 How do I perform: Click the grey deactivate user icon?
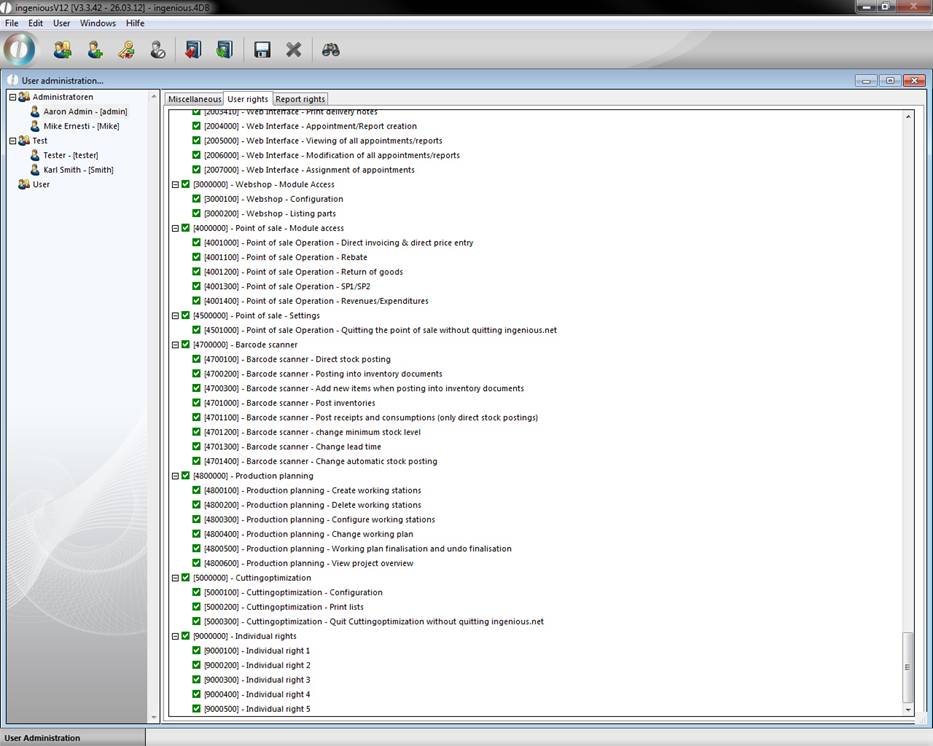(x=158, y=49)
